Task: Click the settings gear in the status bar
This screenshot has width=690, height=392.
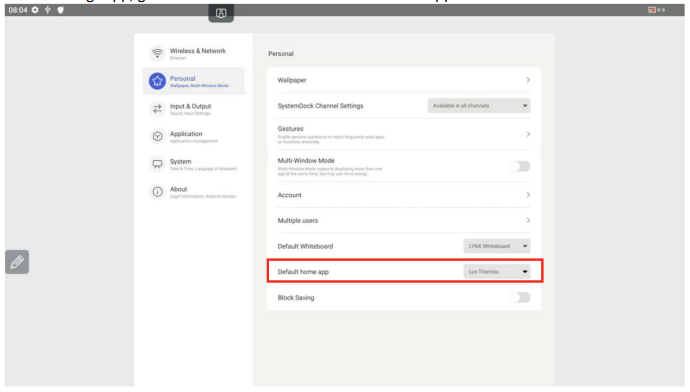Action: [x=35, y=10]
